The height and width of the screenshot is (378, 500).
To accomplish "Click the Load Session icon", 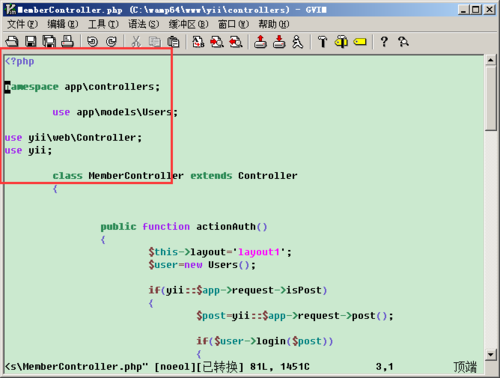I will click(x=260, y=42).
